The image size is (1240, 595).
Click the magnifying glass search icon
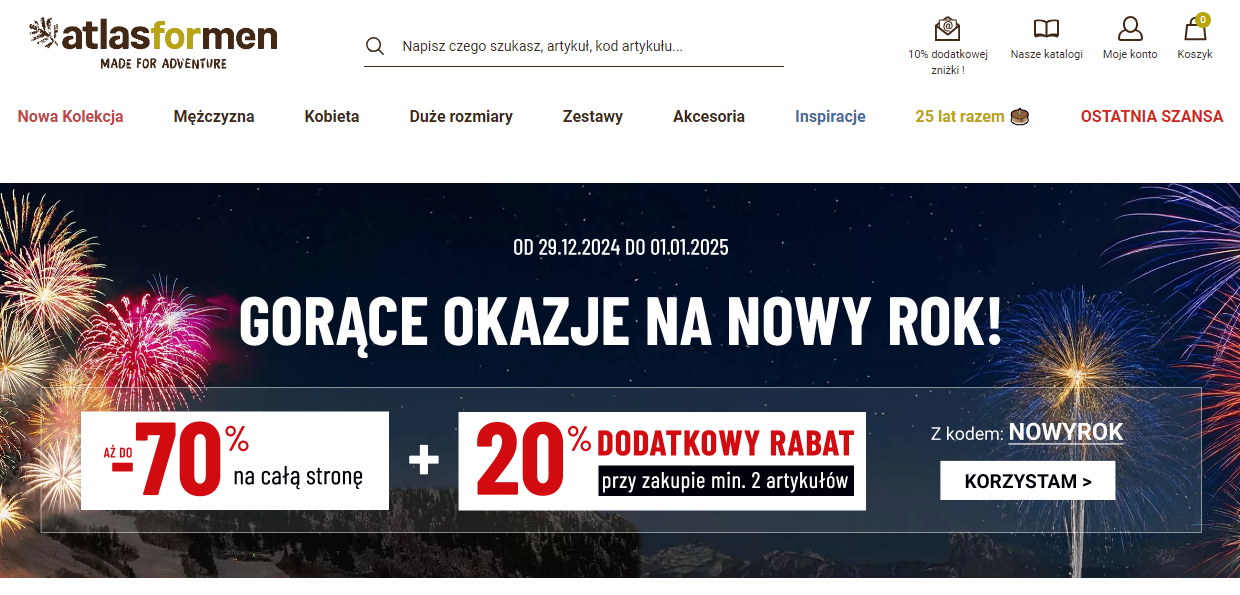click(375, 46)
